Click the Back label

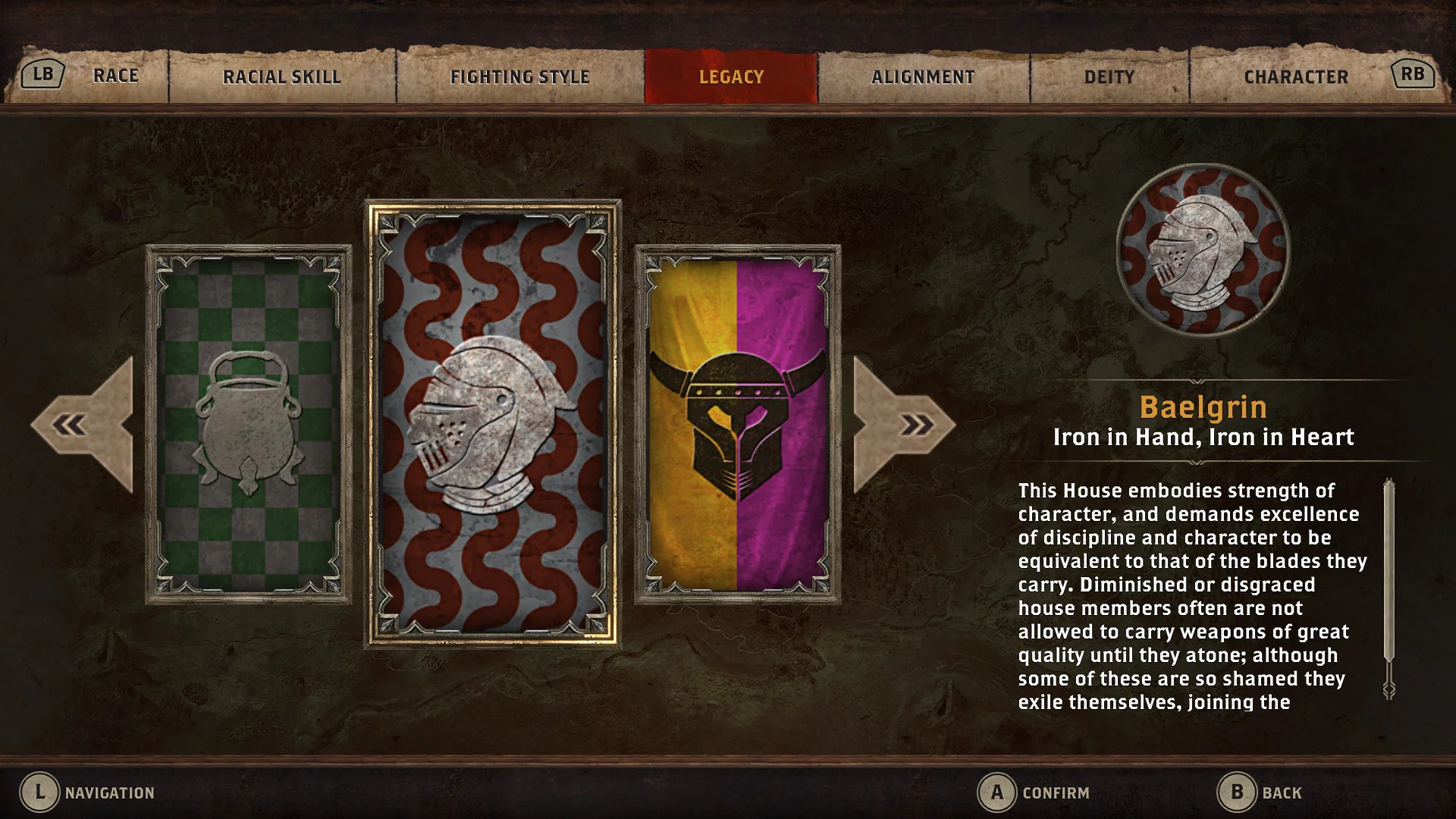(1282, 793)
